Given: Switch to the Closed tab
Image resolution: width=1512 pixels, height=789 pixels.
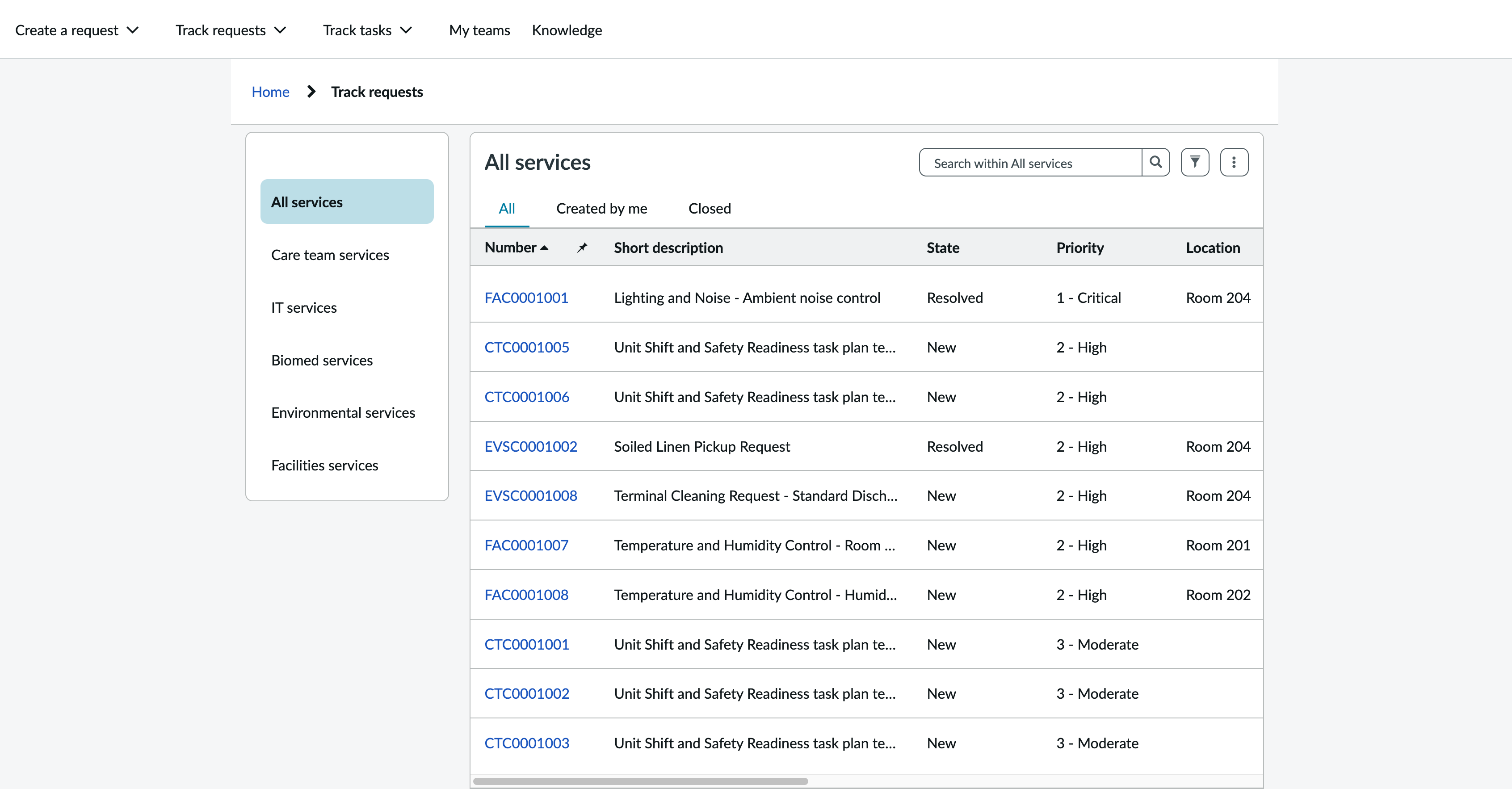Looking at the screenshot, I should tap(710, 208).
